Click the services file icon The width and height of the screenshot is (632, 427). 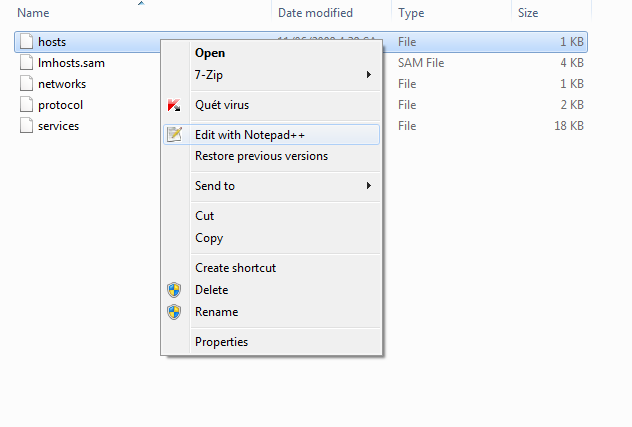tap(25, 126)
